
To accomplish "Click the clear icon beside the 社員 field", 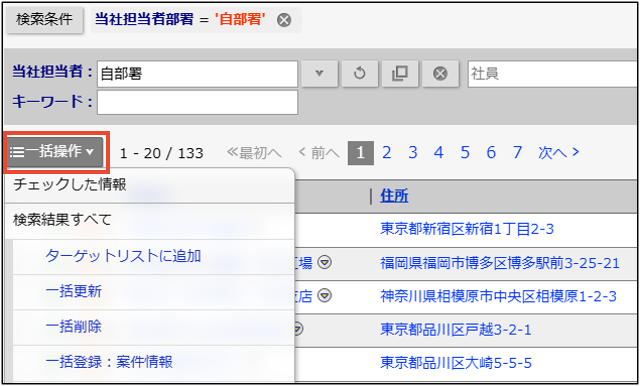I will [440, 74].
